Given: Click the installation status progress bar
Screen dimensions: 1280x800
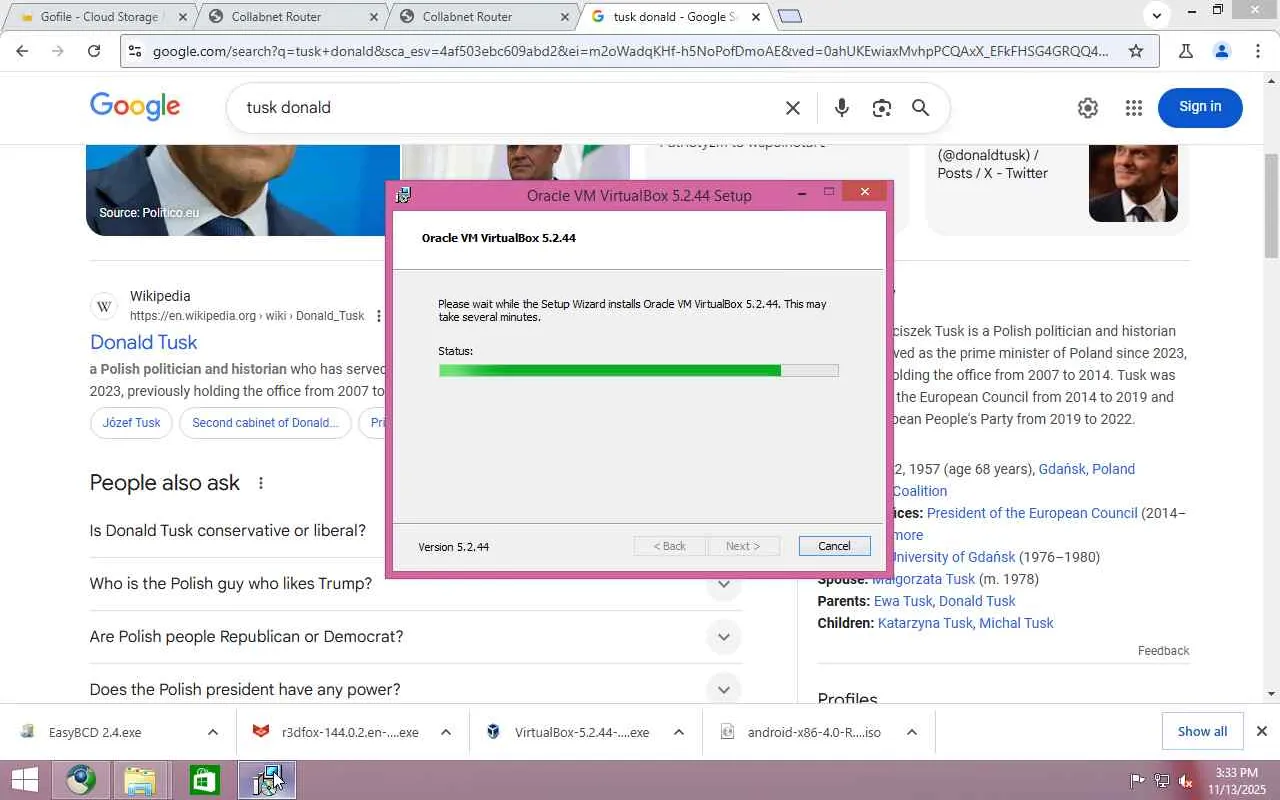Looking at the screenshot, I should pyautogui.click(x=638, y=371).
